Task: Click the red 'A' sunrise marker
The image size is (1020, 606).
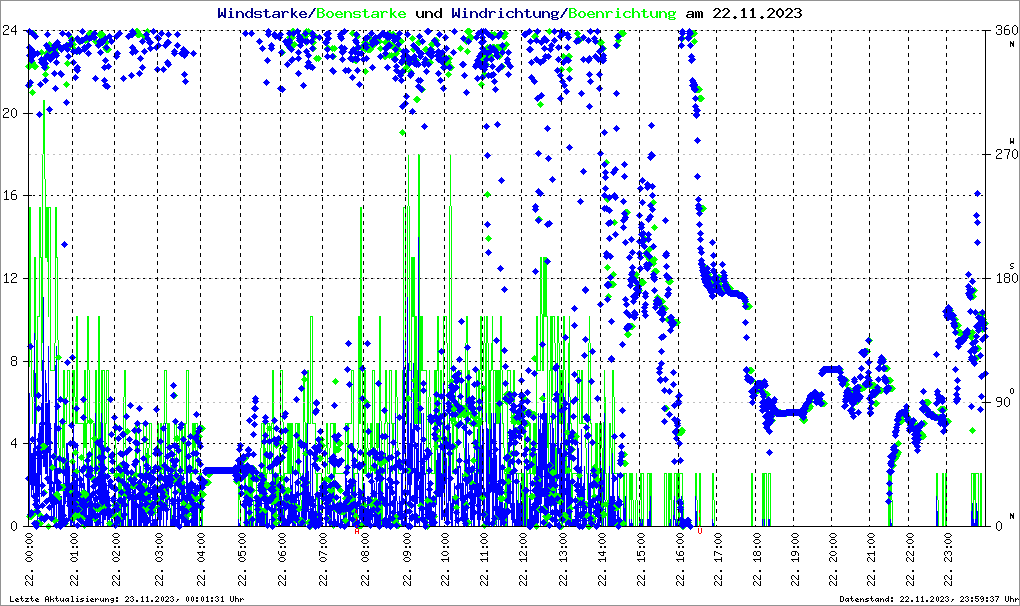Action: (x=356, y=531)
